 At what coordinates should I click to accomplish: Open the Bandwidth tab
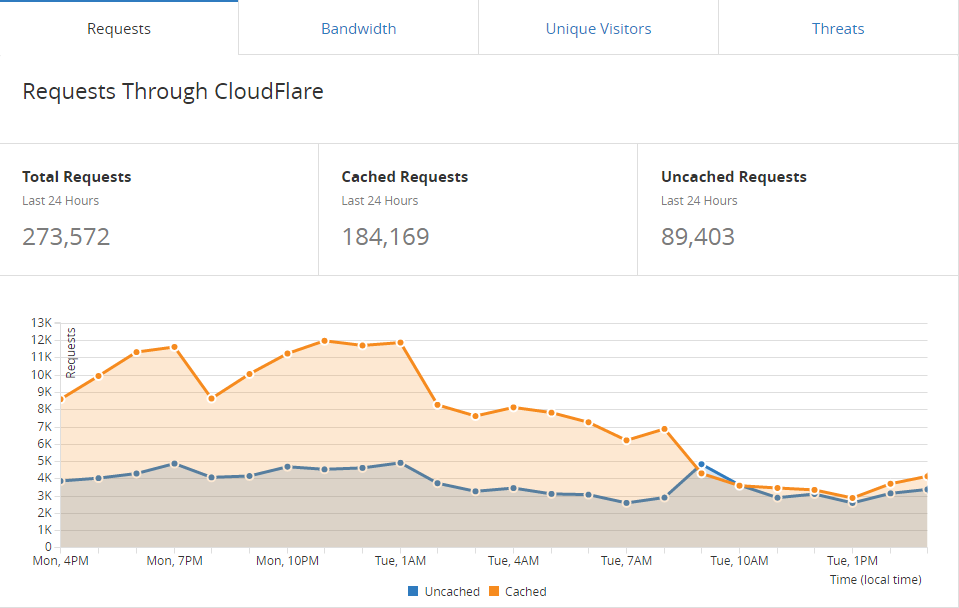(x=358, y=29)
